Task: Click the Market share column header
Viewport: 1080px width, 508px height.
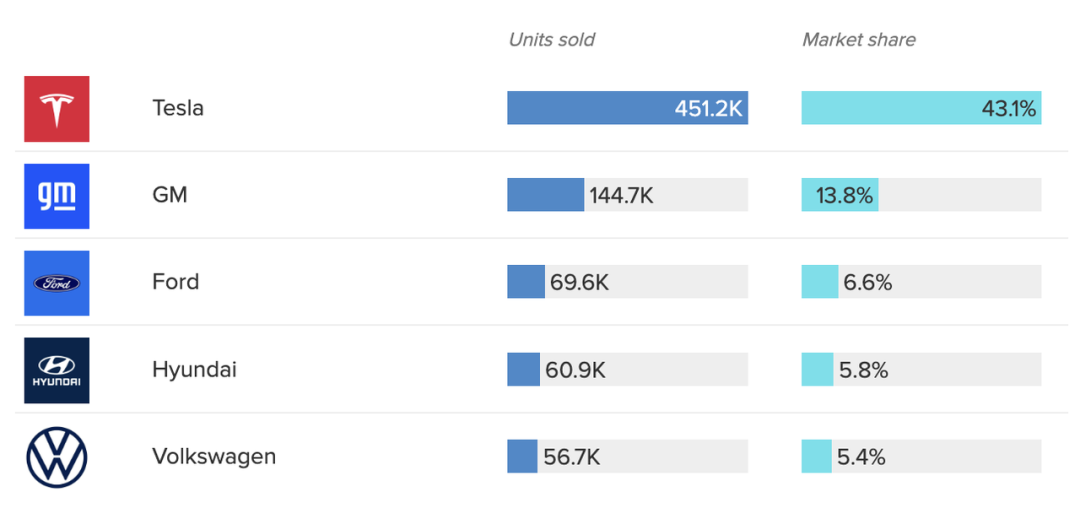Action: pyautogui.click(x=858, y=40)
